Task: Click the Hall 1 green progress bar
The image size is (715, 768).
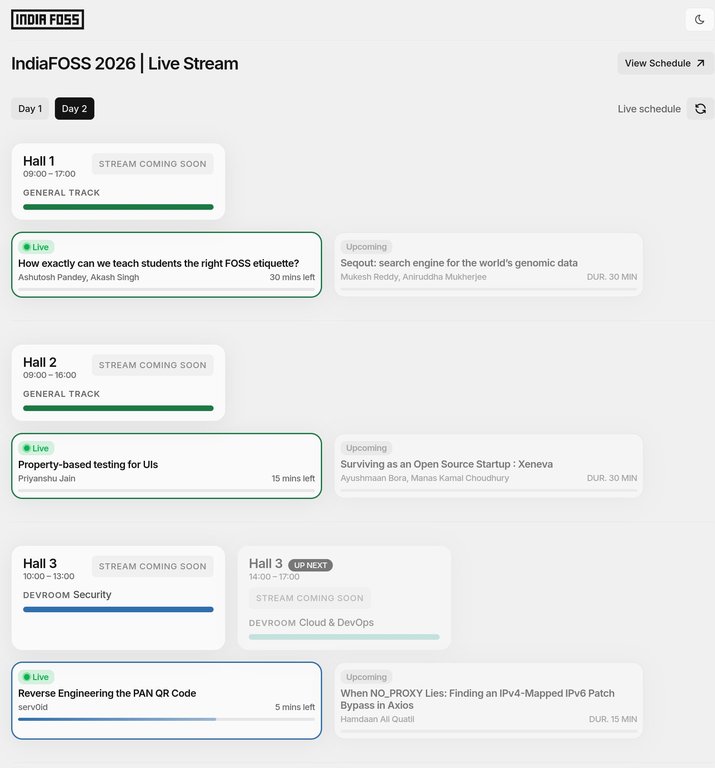Action: pos(118,207)
